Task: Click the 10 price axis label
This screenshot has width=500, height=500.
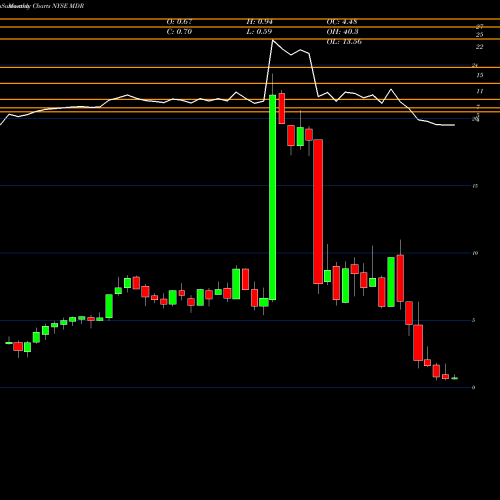Action: 475,253
